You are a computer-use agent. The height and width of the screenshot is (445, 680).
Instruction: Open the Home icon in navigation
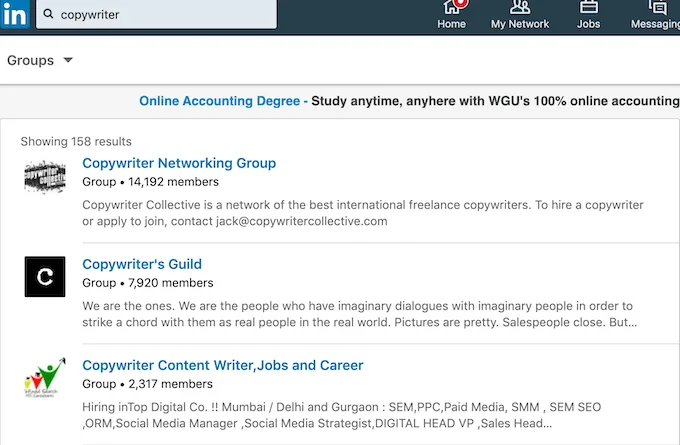click(451, 7)
